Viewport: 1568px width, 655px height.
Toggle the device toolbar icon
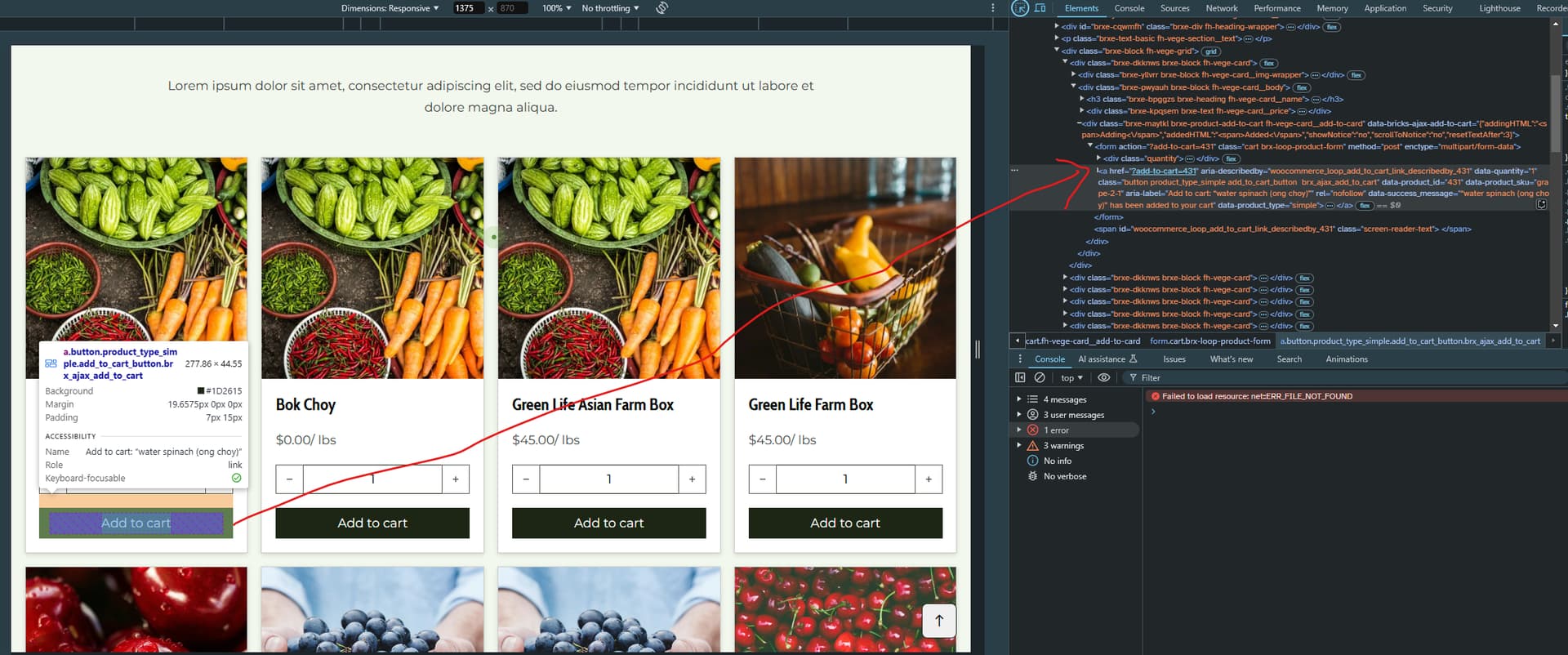(1040, 8)
